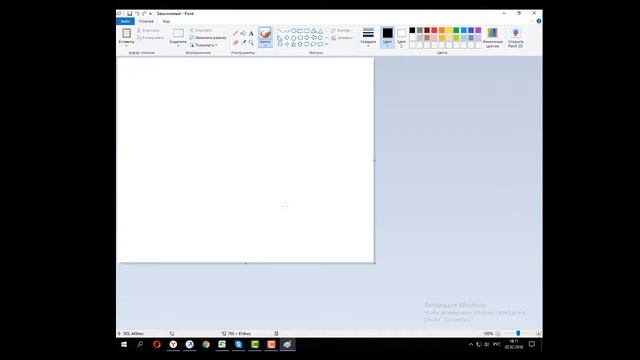This screenshot has width=640, height=360.
Task: Click the Copy button
Action: click(x=150, y=38)
